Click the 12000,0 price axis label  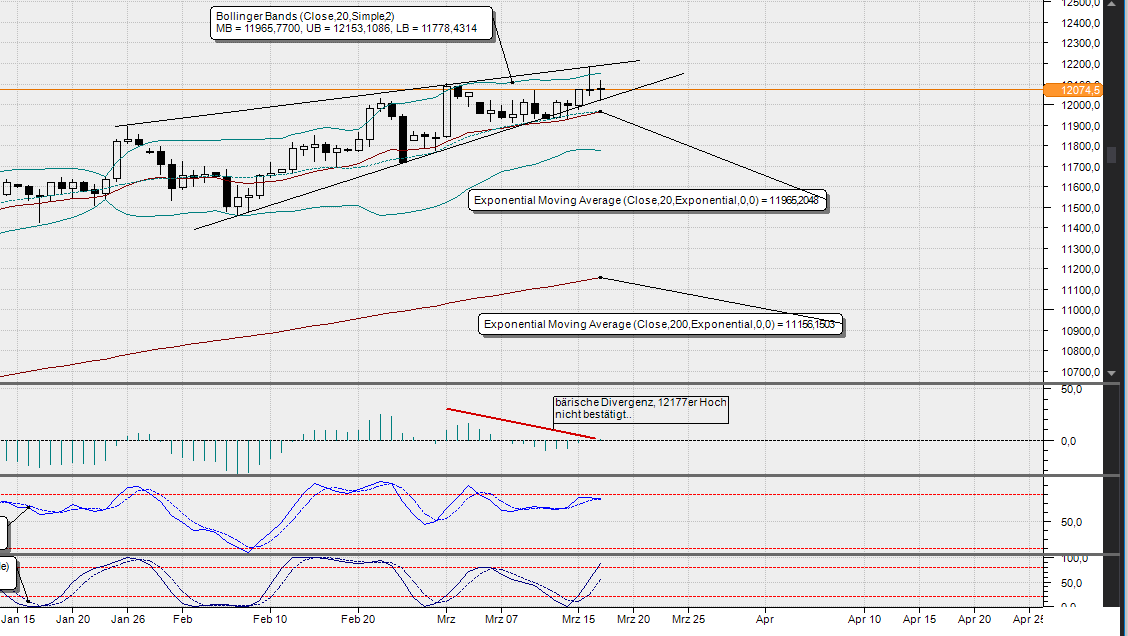point(1081,105)
